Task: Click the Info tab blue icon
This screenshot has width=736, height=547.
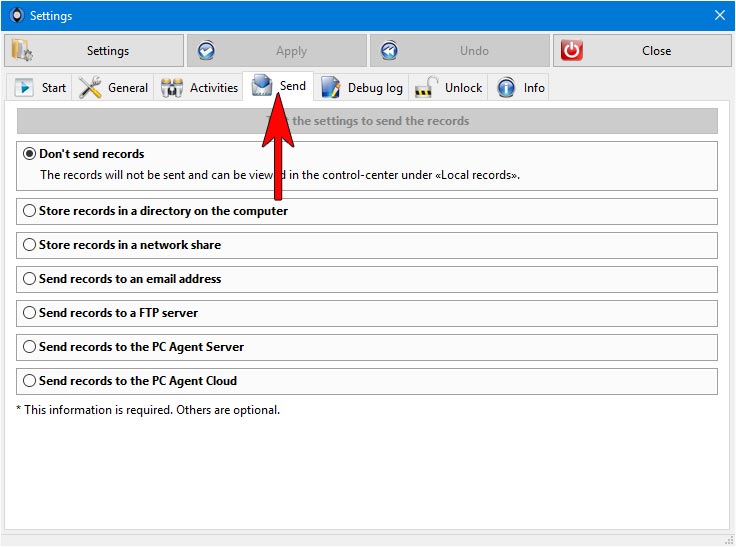Action: tap(507, 88)
